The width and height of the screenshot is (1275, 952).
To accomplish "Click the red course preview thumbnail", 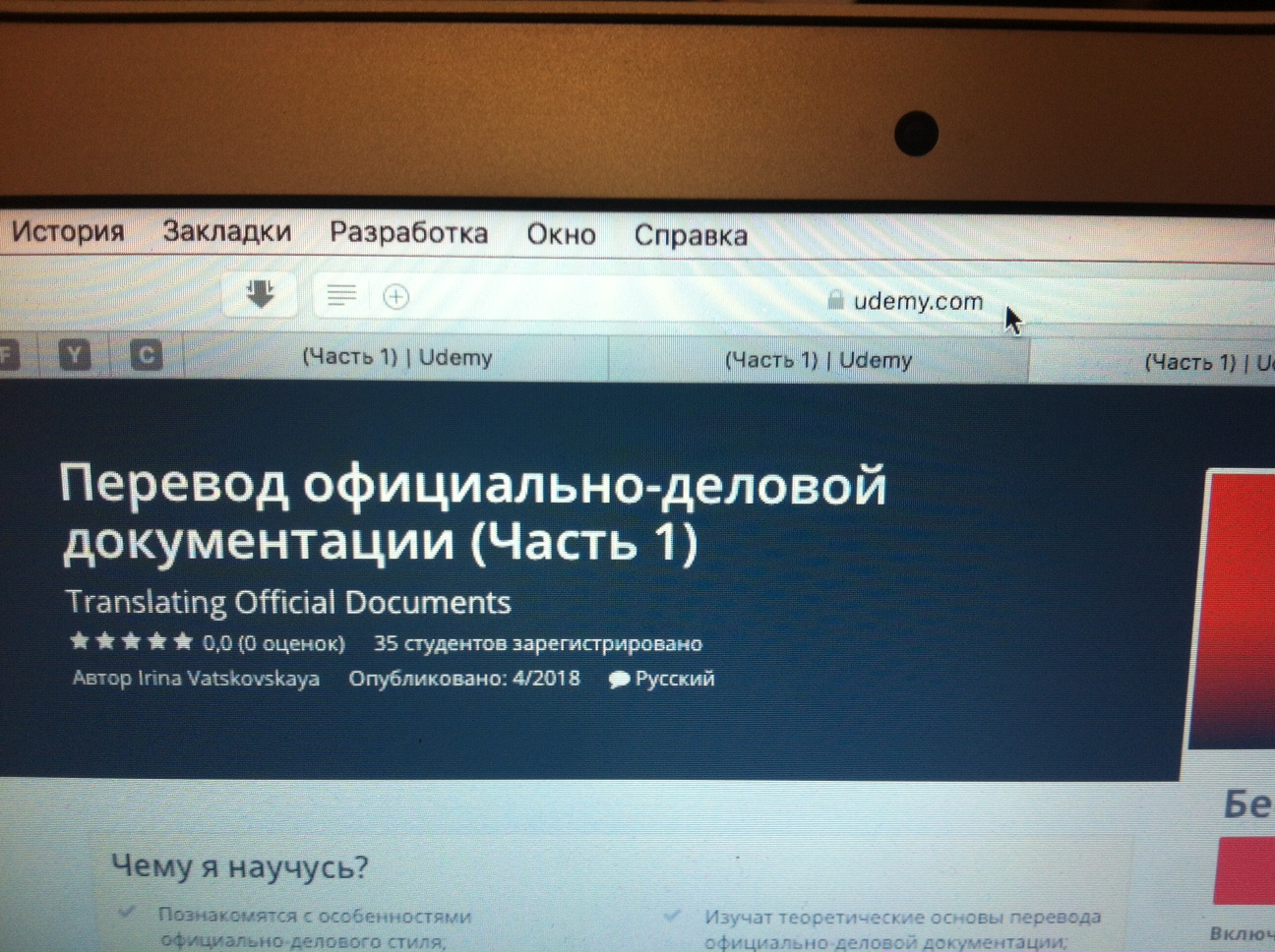I will [x=1234, y=610].
